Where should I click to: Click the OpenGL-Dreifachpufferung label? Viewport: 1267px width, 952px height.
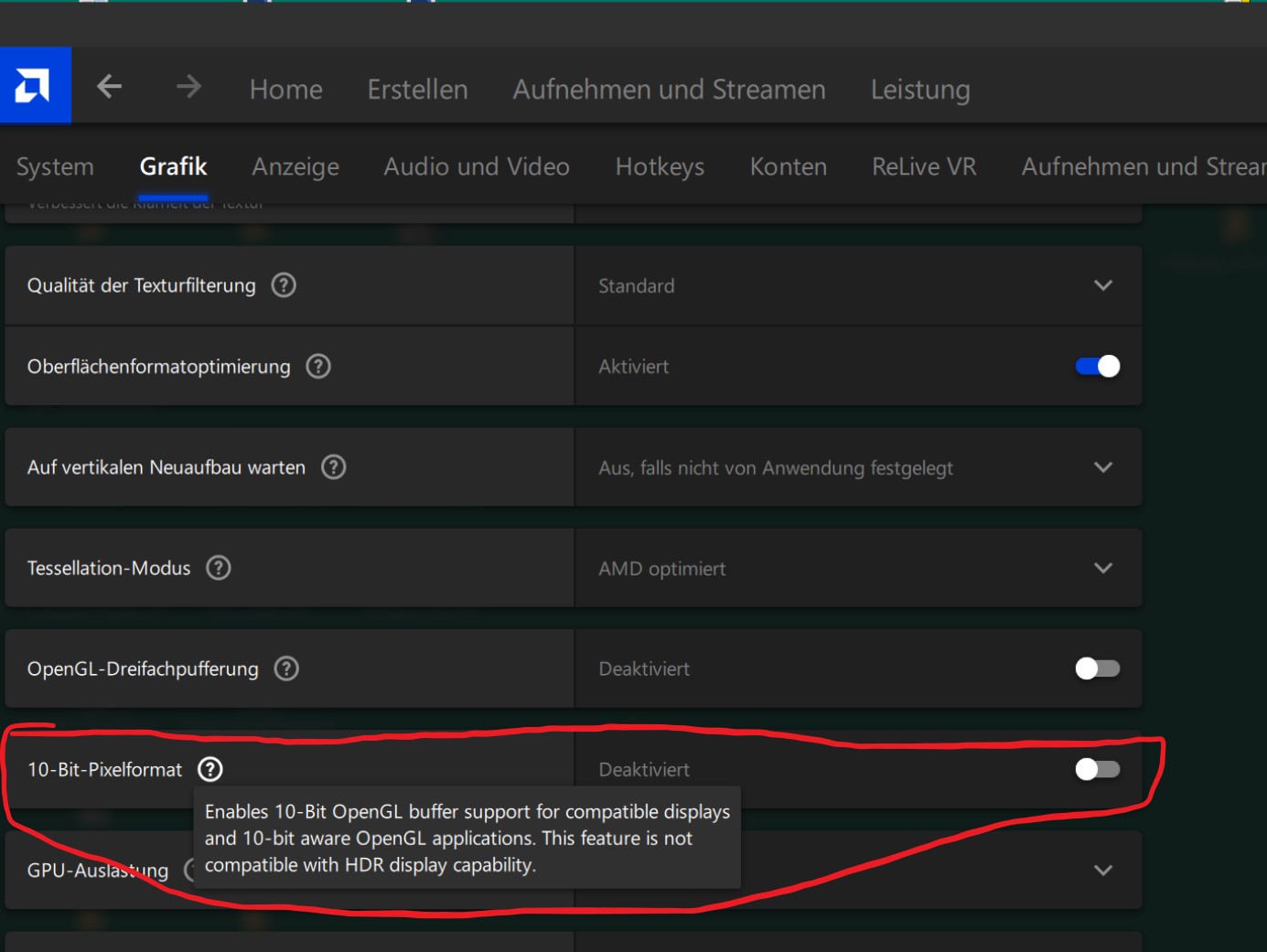tap(143, 669)
